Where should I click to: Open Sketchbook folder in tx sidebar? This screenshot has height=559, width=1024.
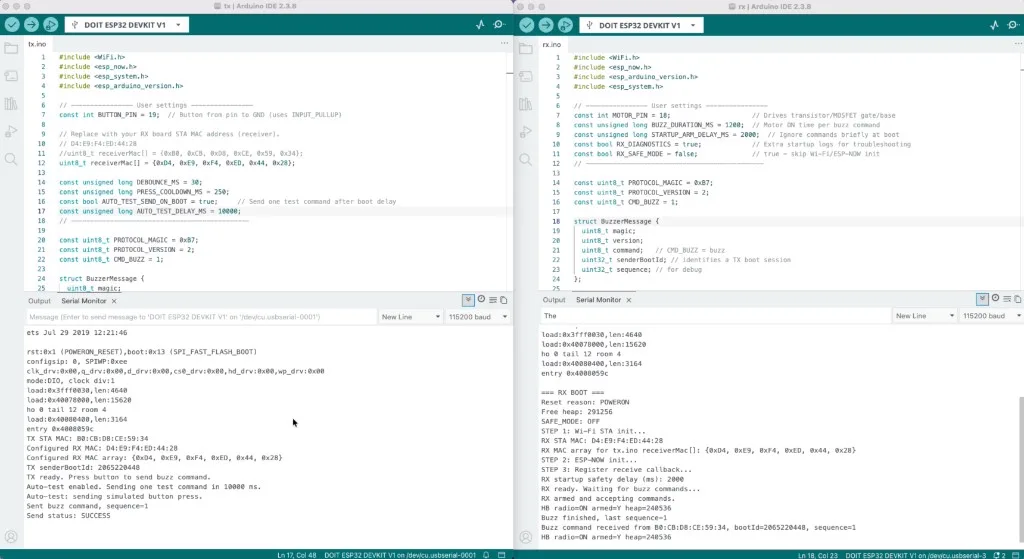[x=11, y=48]
